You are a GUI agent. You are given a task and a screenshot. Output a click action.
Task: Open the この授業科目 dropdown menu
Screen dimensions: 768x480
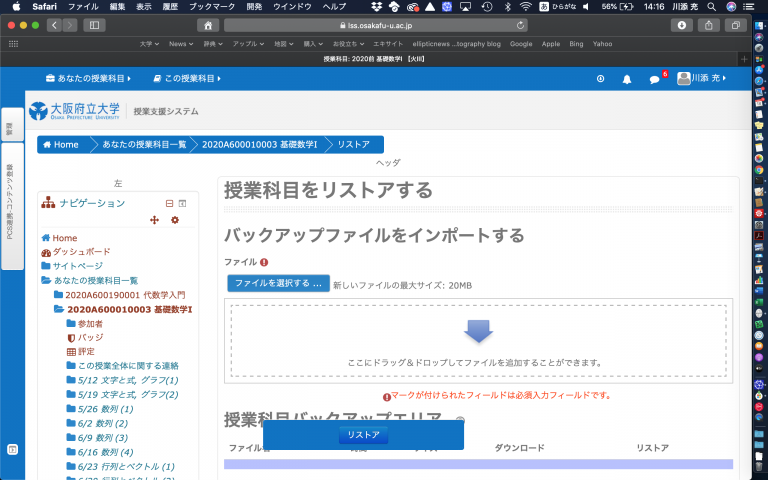187,78
